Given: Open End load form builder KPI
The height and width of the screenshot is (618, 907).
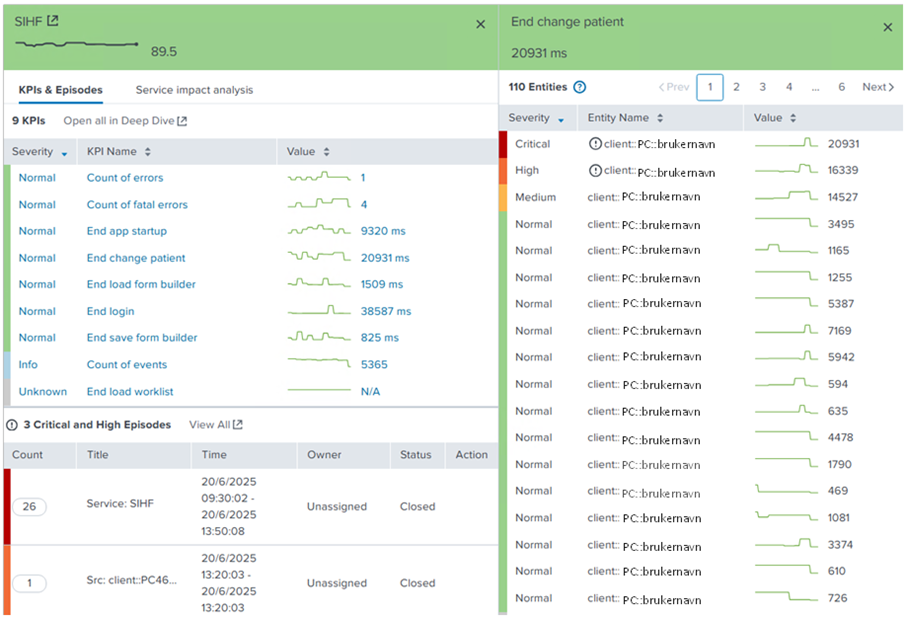Looking at the screenshot, I should [141, 284].
